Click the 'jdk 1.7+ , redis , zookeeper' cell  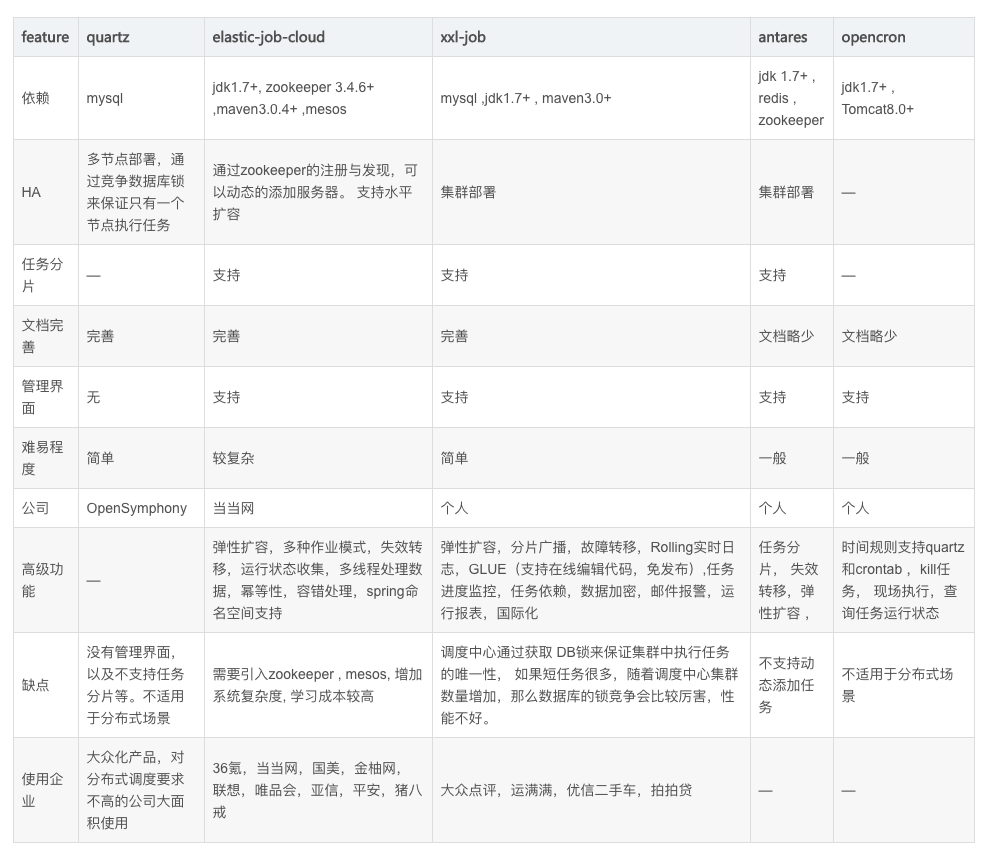[792, 98]
